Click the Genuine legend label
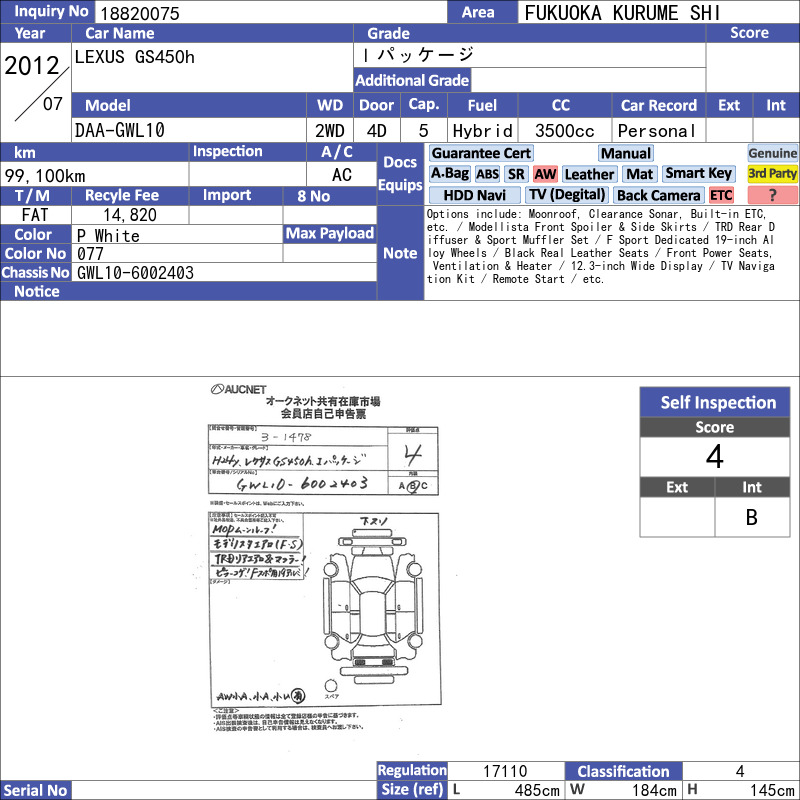Image resolution: width=800 pixels, height=800 pixels. pyautogui.click(x=772, y=153)
